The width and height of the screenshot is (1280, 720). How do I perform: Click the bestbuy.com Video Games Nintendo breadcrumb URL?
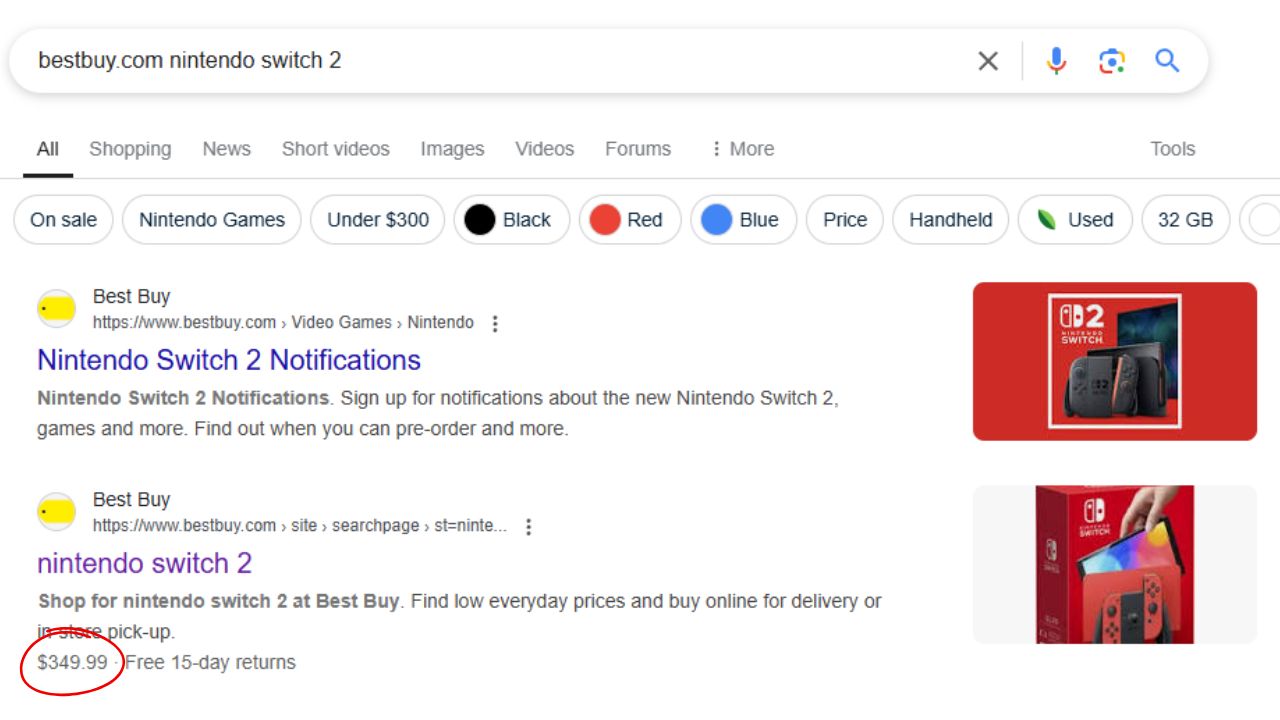(283, 323)
